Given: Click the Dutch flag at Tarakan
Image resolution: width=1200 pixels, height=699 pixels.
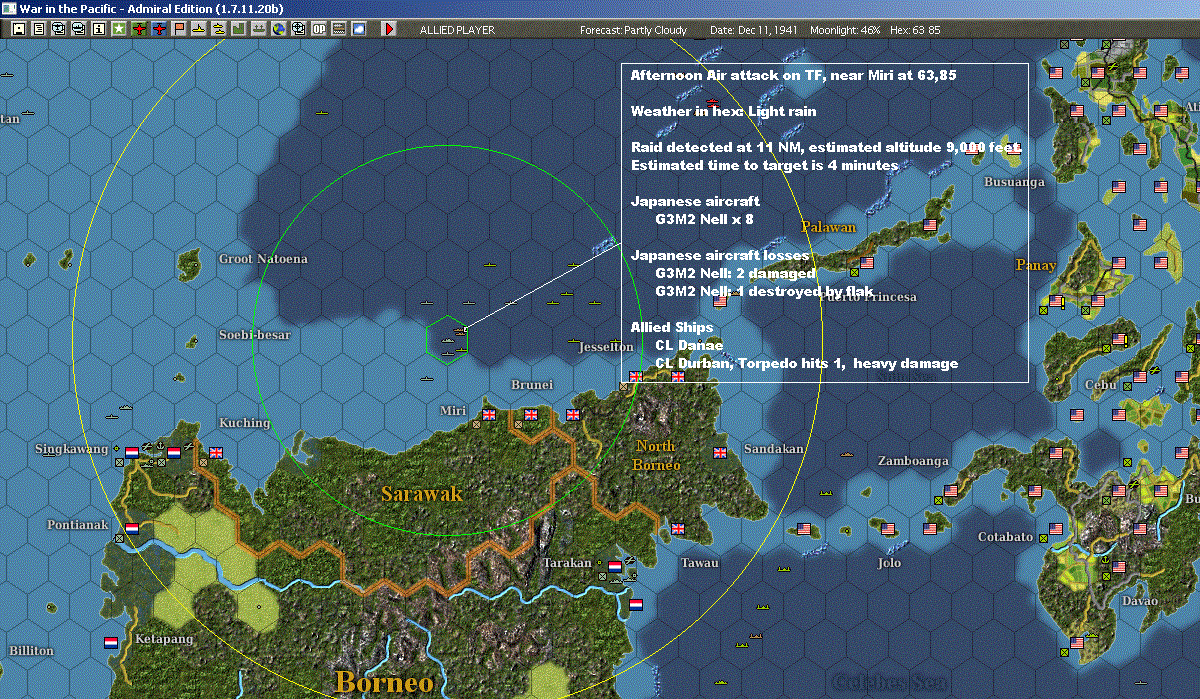Looking at the screenshot, I should click(615, 566).
